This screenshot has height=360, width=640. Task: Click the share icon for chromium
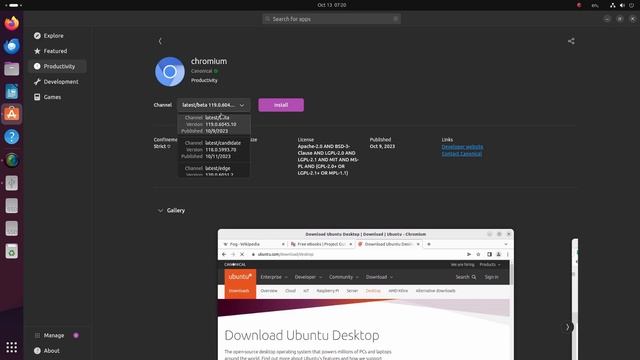(571, 41)
